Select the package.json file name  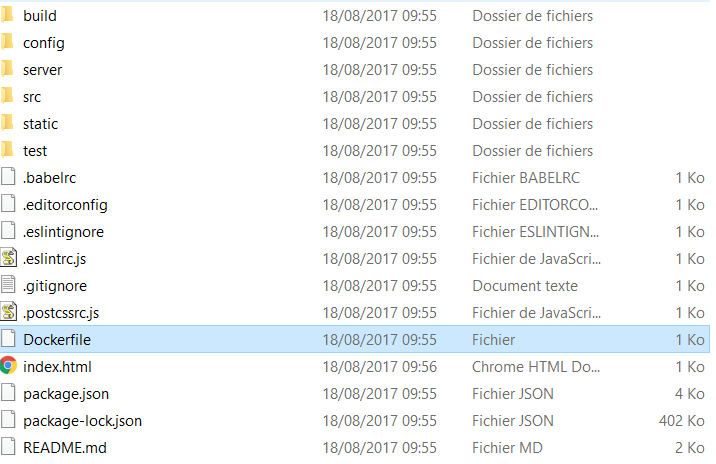click(x=66, y=394)
